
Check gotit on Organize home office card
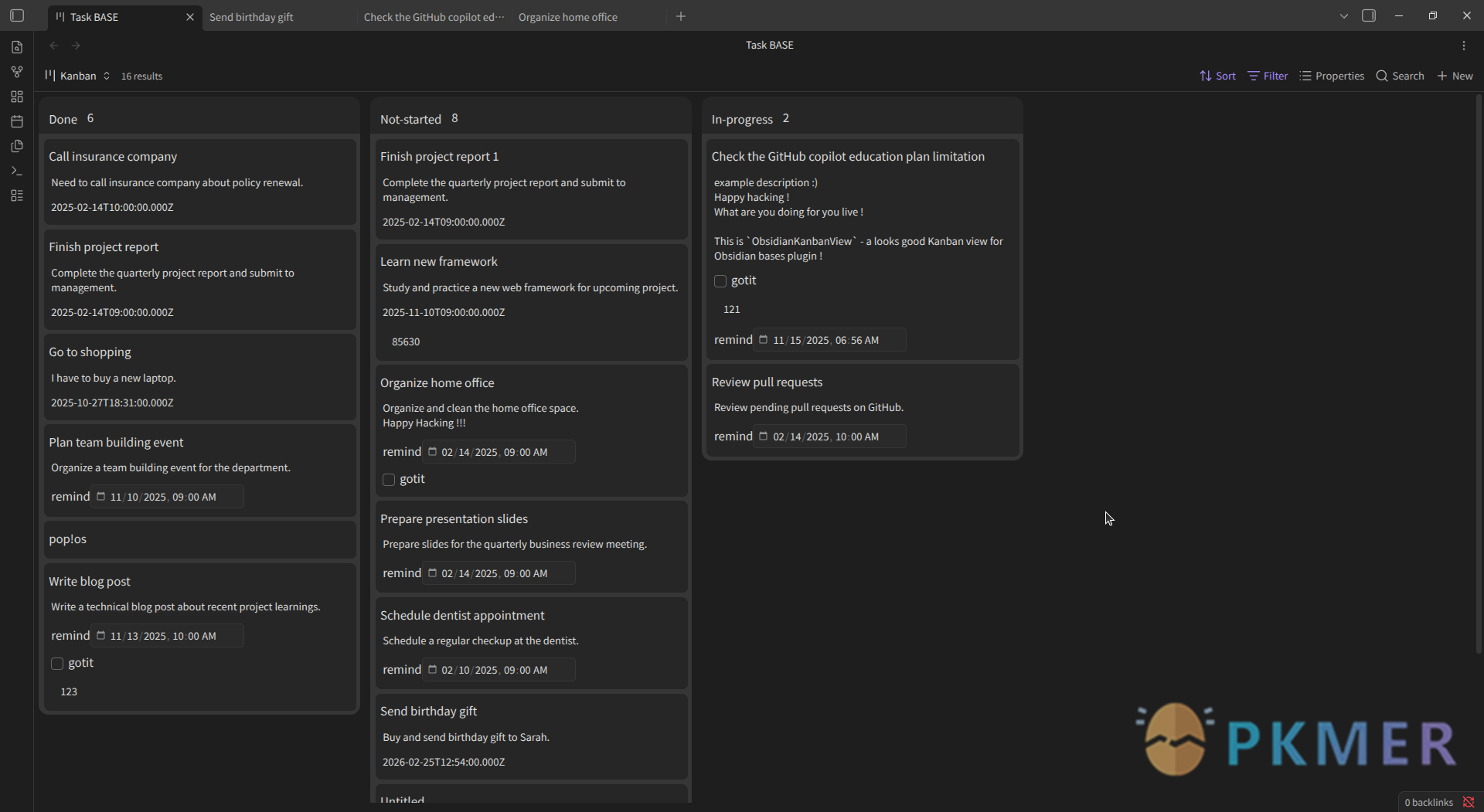coord(389,480)
